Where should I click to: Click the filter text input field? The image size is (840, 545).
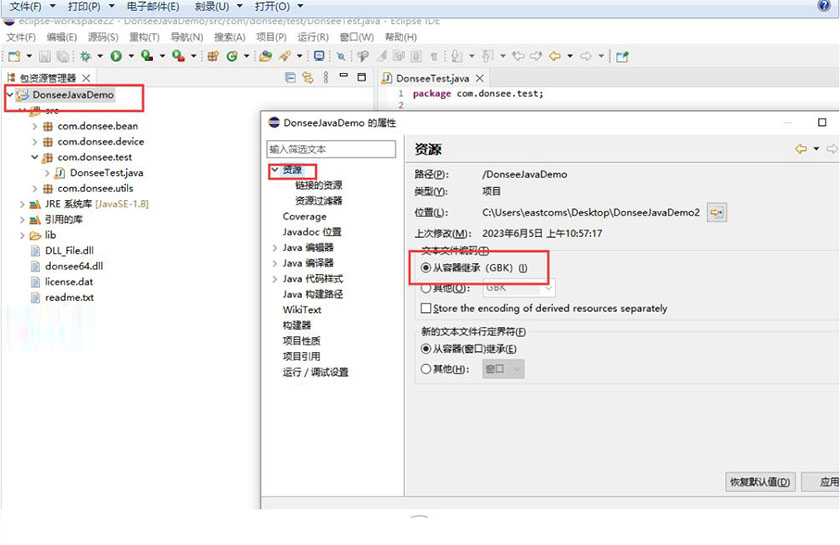330,149
